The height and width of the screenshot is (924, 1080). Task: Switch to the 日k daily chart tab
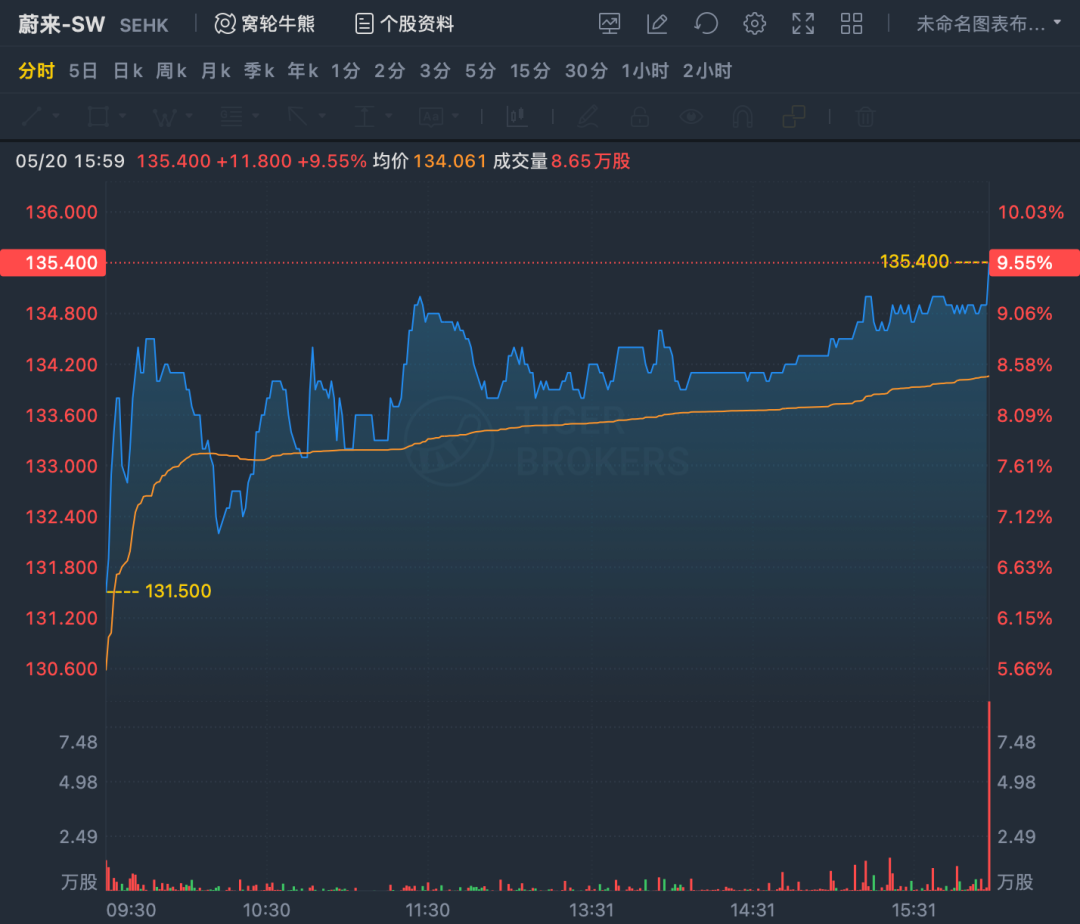127,71
